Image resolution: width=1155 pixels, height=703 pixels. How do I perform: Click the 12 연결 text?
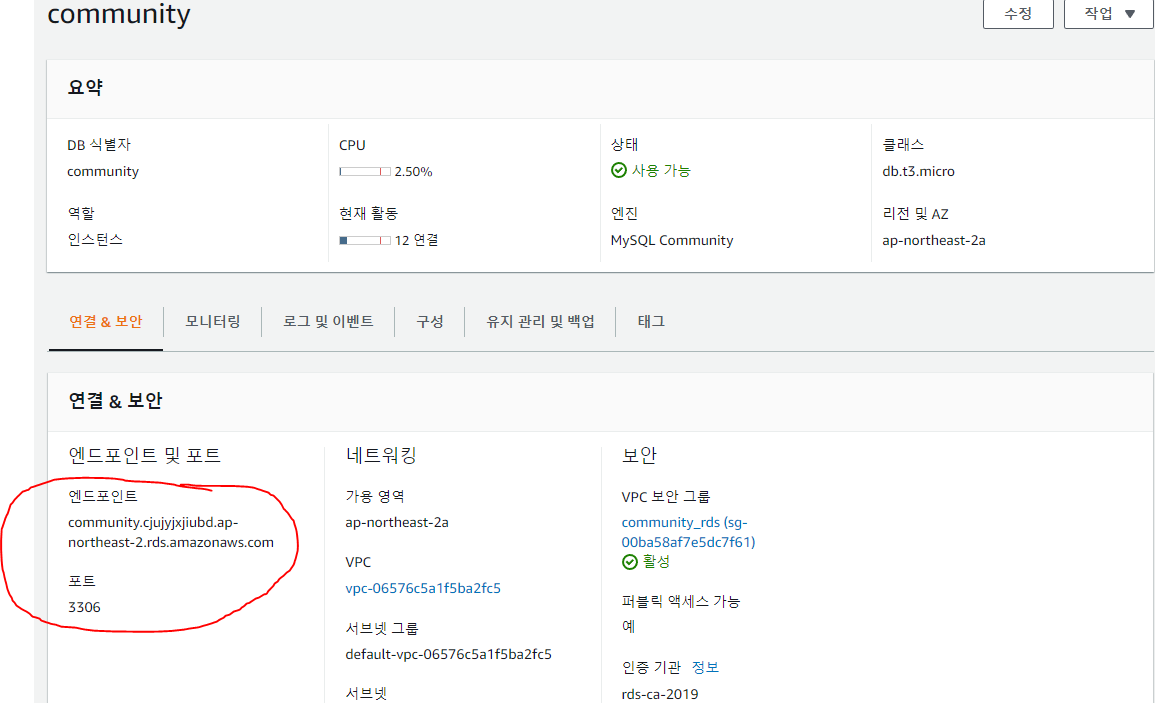(416, 240)
